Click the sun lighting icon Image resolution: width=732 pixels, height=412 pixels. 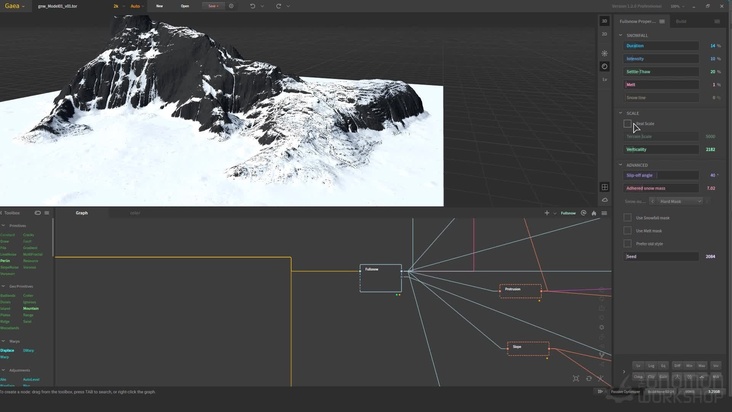(604, 53)
